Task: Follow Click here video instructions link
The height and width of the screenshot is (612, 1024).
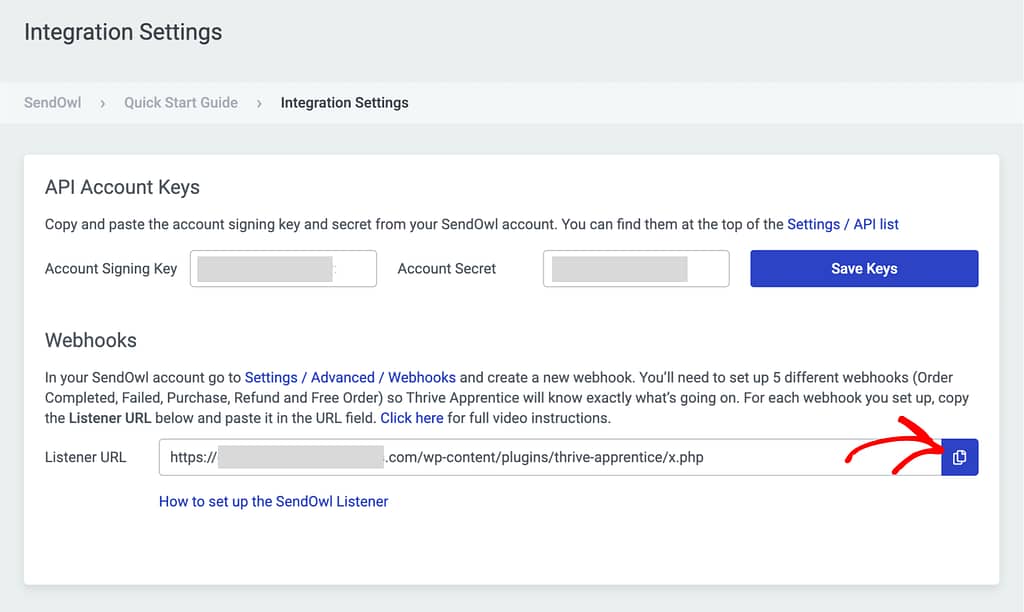Action: pos(411,418)
